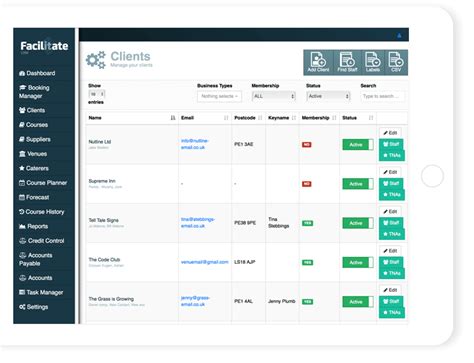Open Staff for Tell Tale Signs
This screenshot has width=474, height=363.
391,223
